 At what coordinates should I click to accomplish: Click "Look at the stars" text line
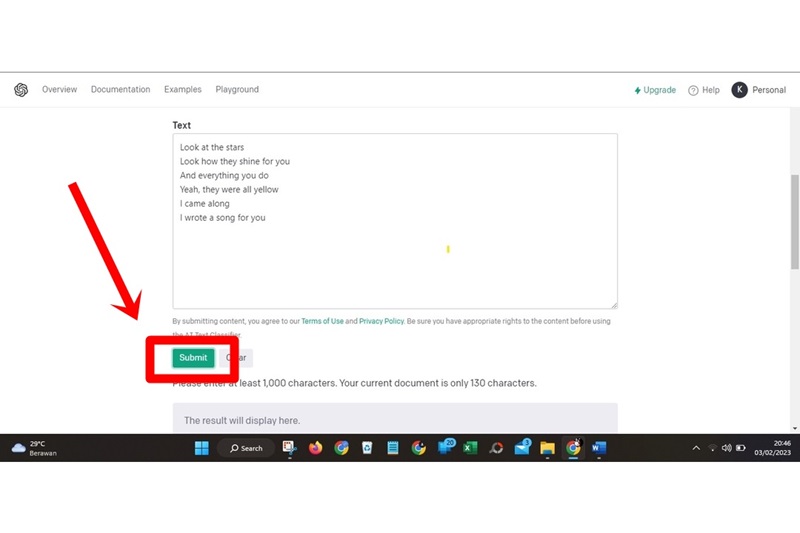[x=212, y=147]
